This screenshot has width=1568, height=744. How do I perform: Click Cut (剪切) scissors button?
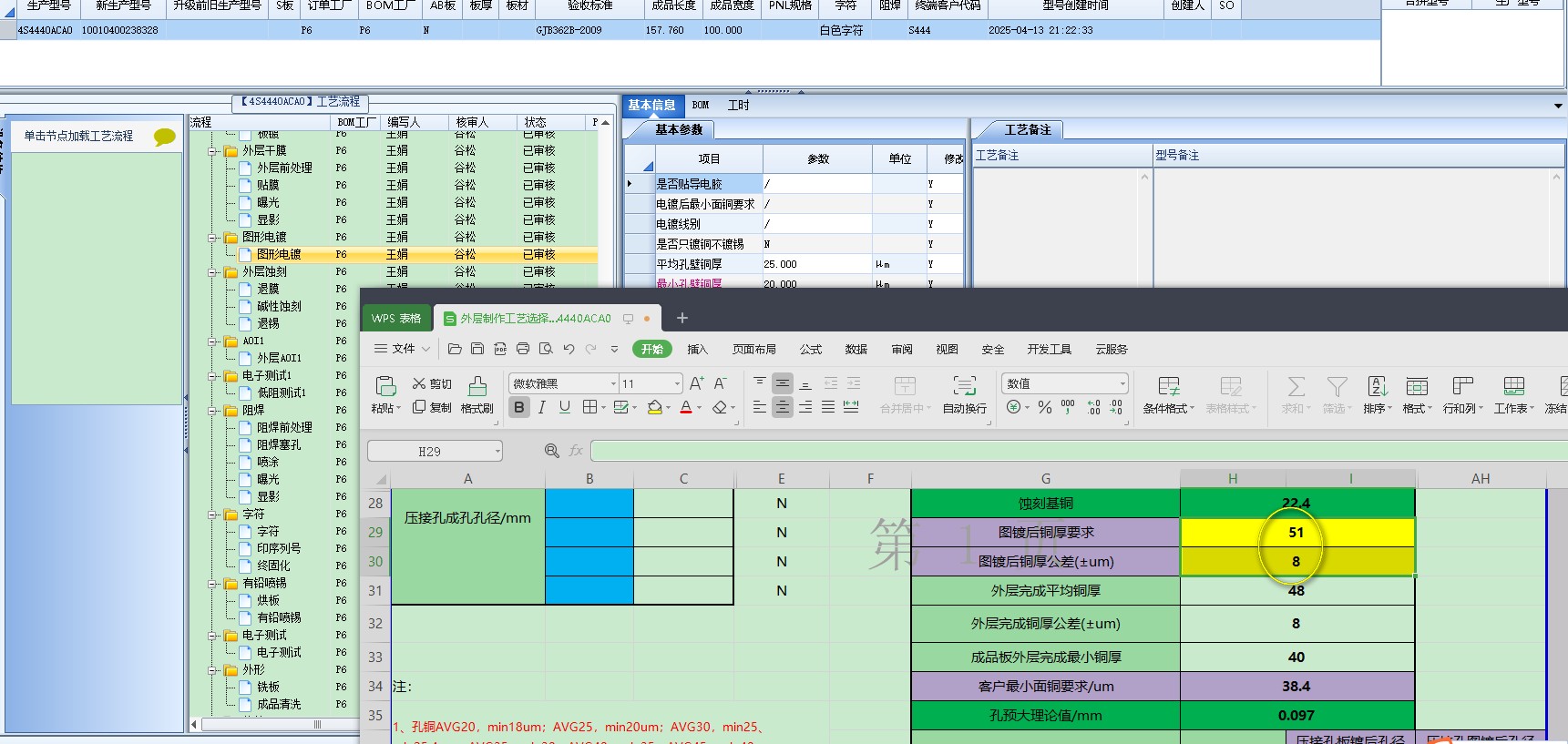[432, 384]
